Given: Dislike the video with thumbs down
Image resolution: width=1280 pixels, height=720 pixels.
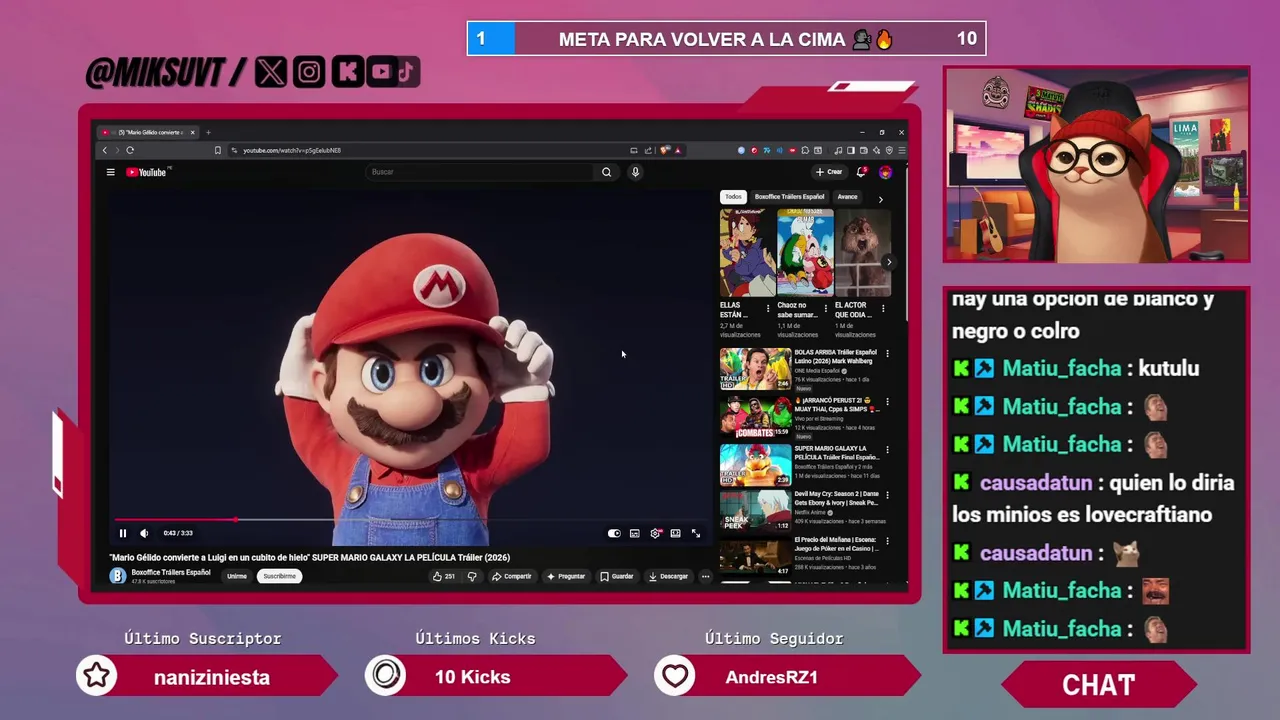Looking at the screenshot, I should click(472, 576).
